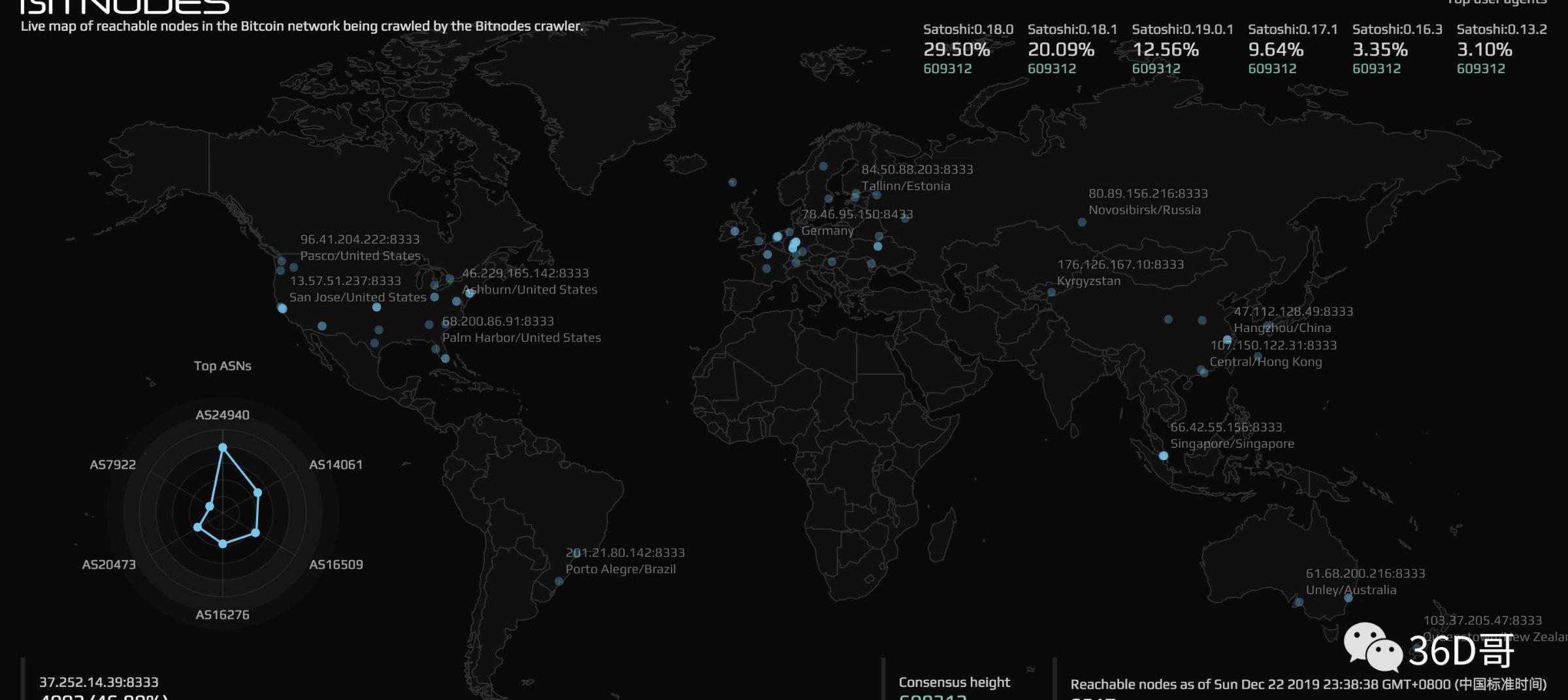Select the AS14061 data point on radar chart
The height and width of the screenshot is (700, 1568).
[257, 493]
